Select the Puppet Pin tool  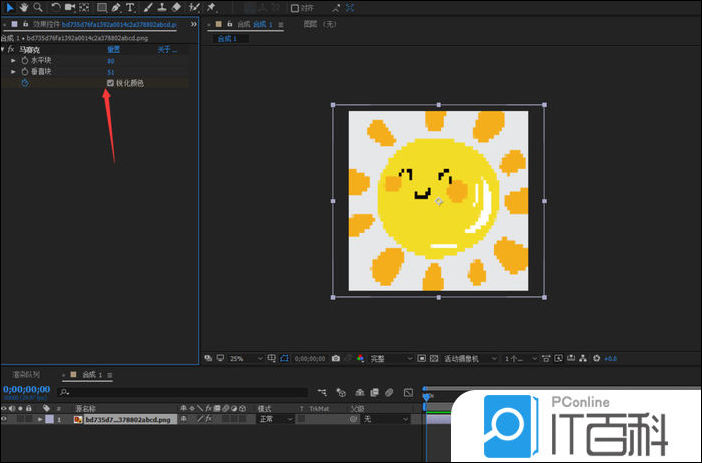pyautogui.click(x=211, y=7)
